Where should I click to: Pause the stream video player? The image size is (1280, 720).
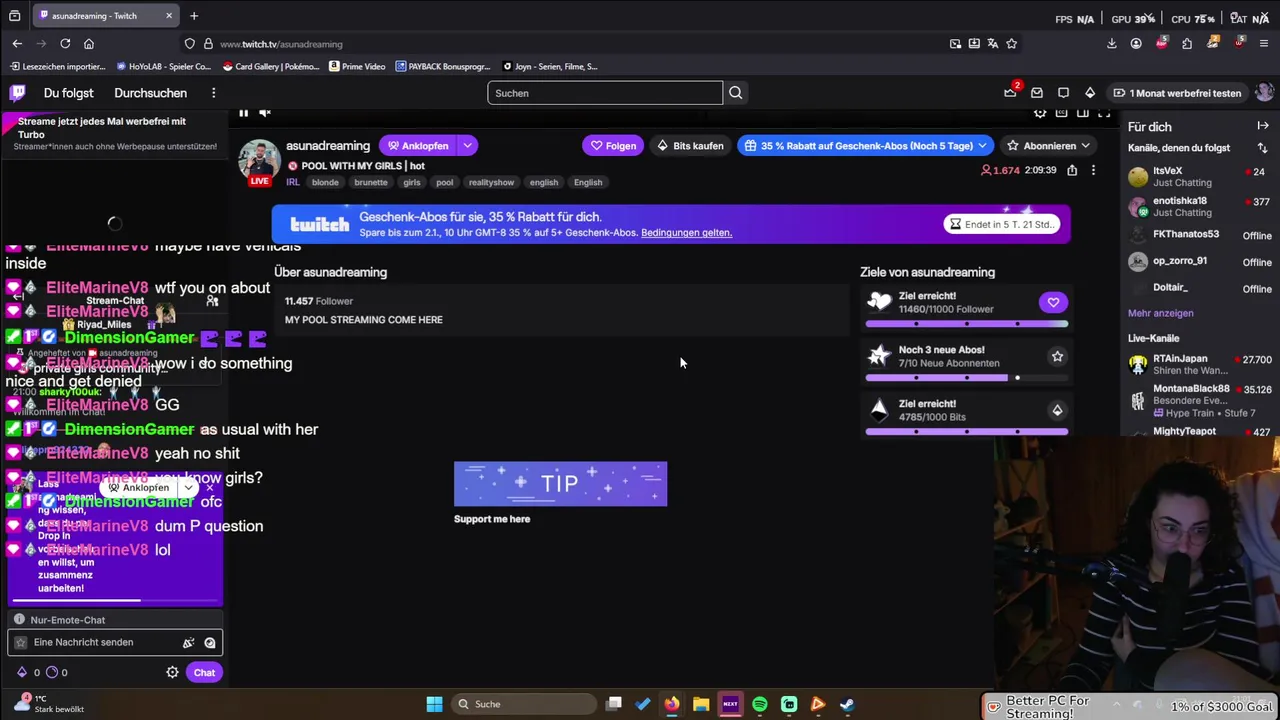[243, 113]
